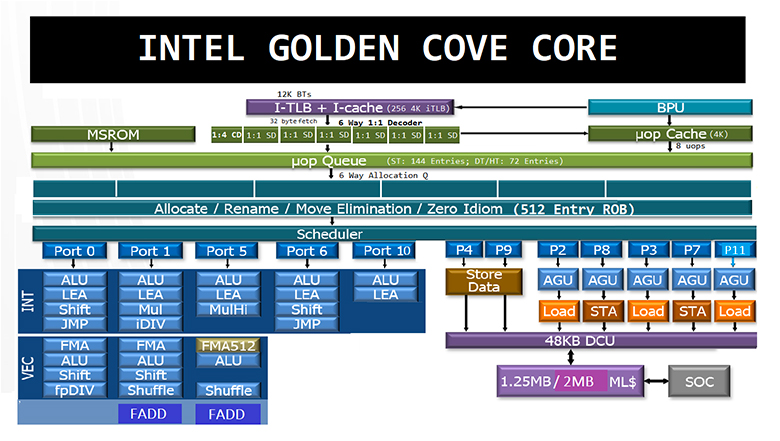The width and height of the screenshot is (780, 441).
Task: Click the Scheduler bar
Action: coord(394,234)
